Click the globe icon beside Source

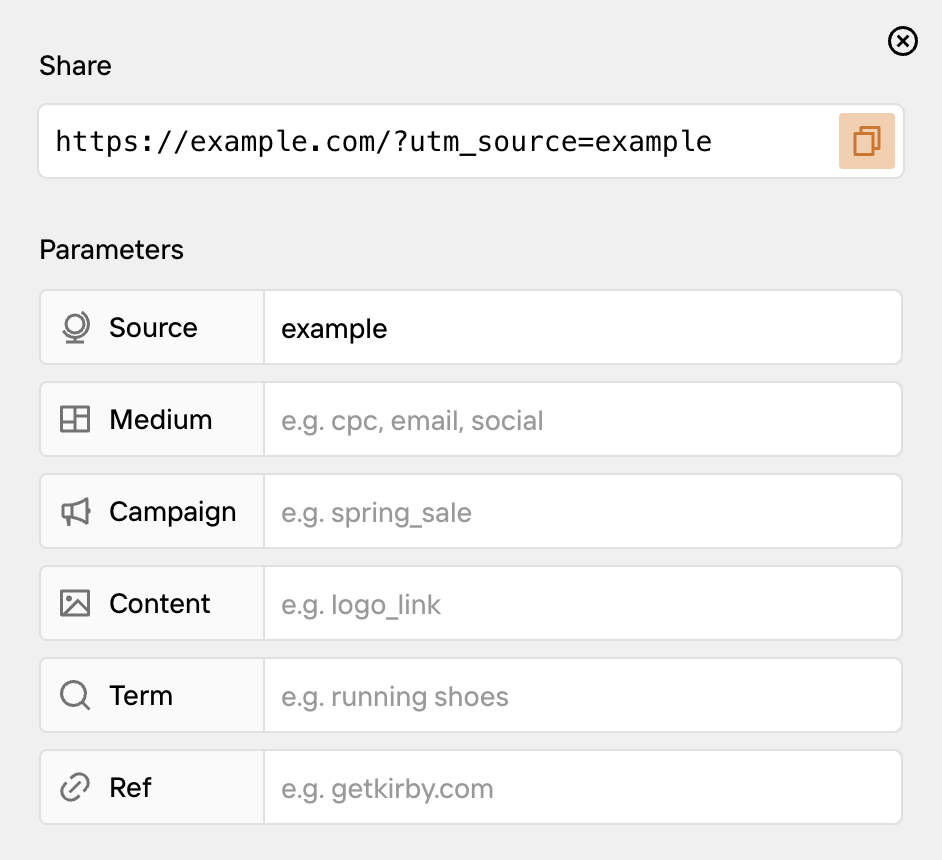(x=74, y=327)
